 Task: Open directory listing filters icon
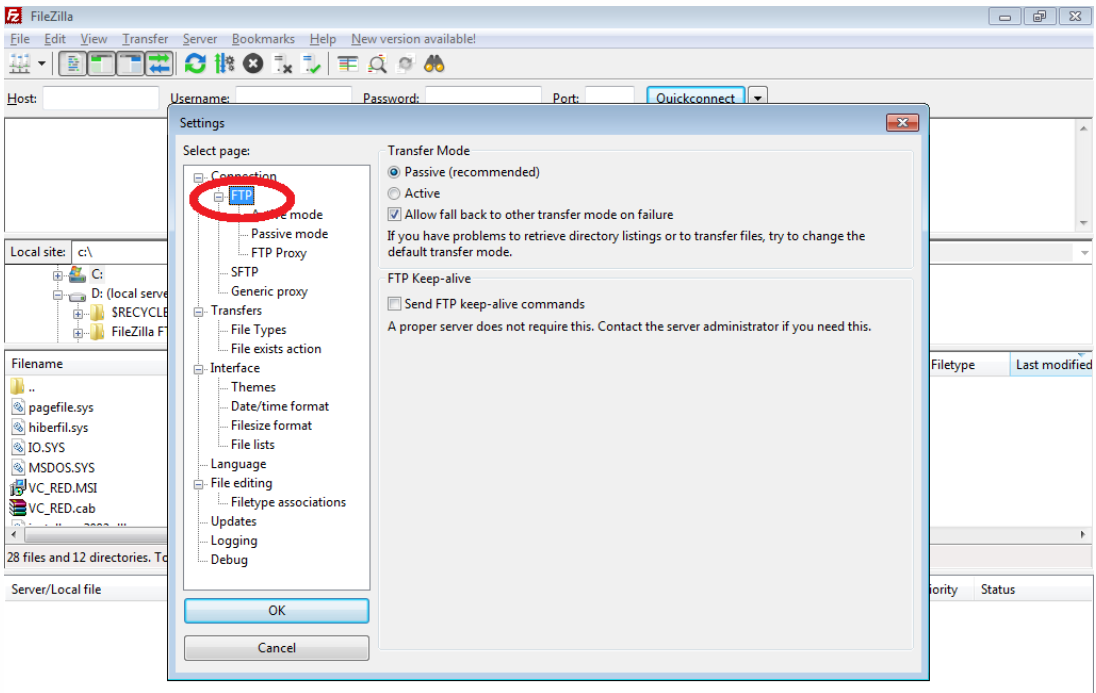[347, 64]
